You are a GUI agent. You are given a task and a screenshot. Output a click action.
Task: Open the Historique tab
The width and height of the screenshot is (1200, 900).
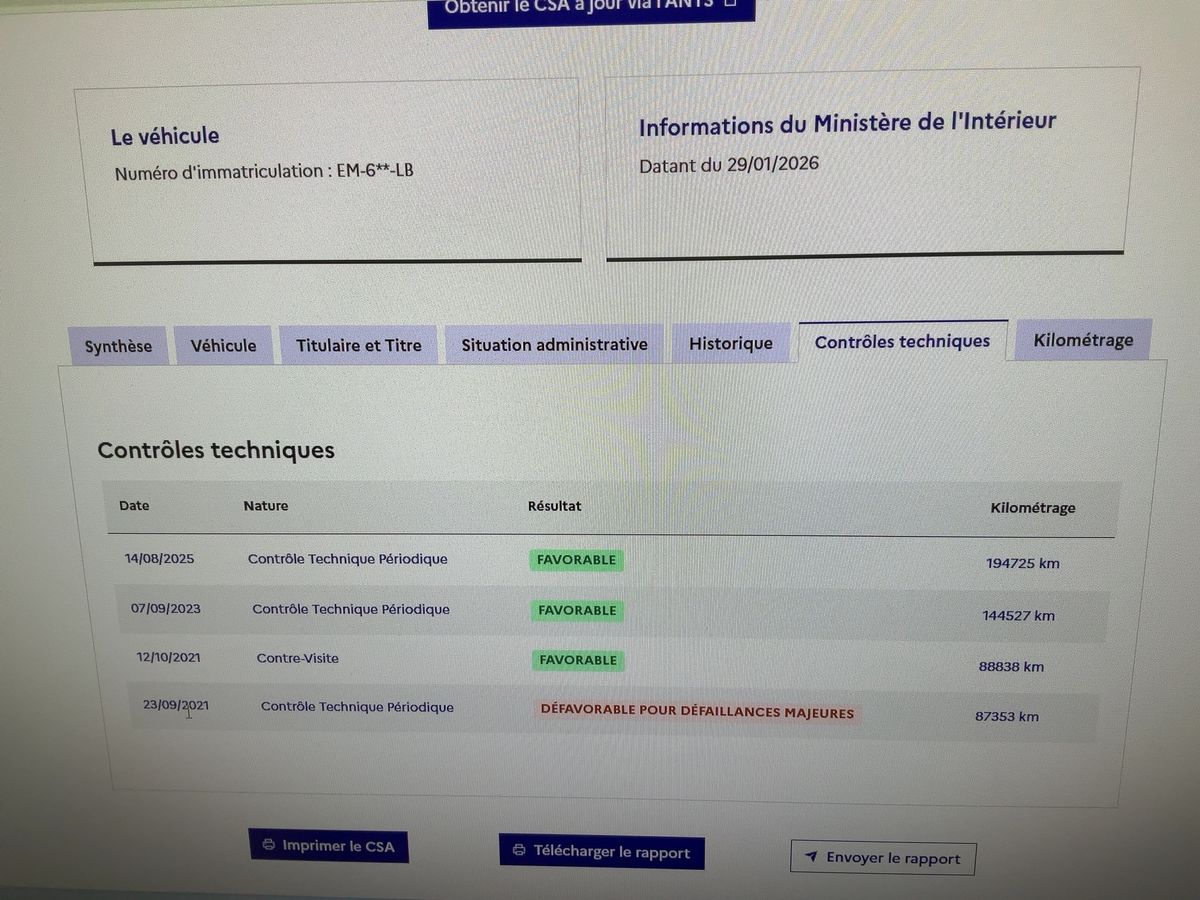731,343
